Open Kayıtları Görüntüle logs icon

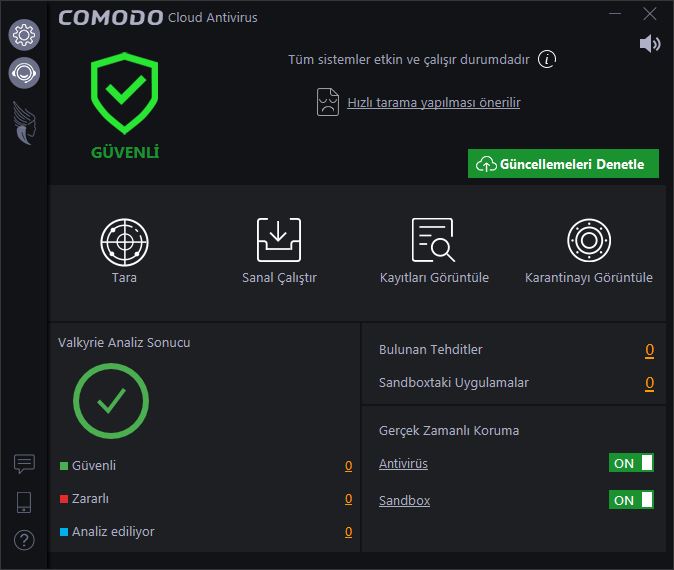point(433,240)
